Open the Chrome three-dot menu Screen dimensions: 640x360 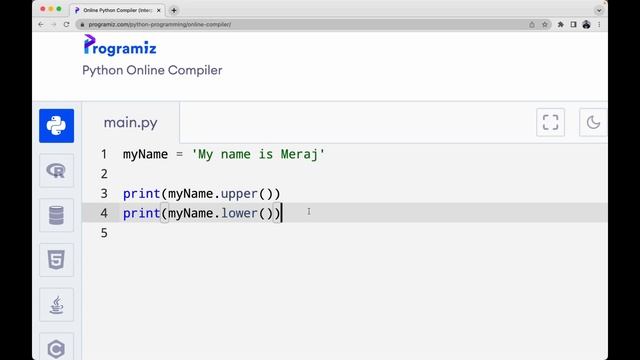599,24
